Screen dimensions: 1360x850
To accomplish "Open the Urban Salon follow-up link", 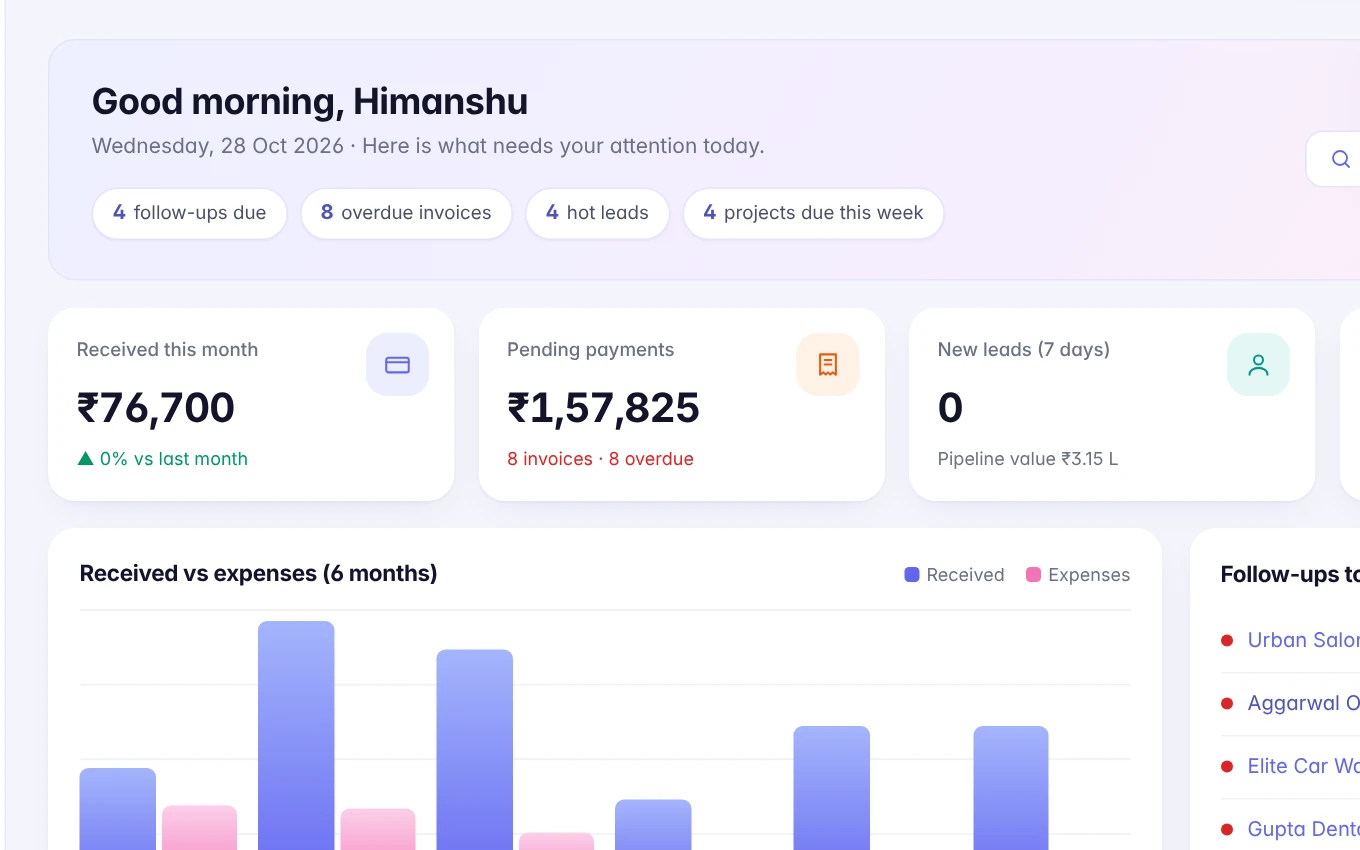I will tap(1303, 640).
